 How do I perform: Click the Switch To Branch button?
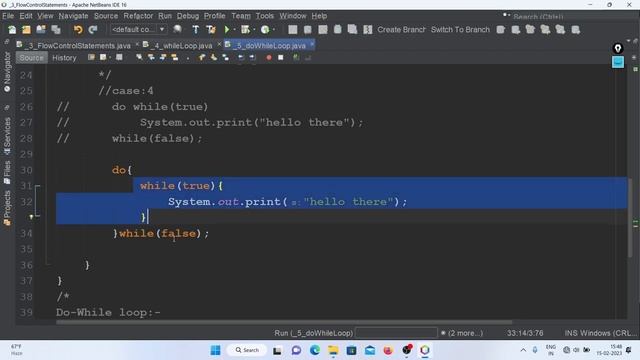(x=460, y=29)
